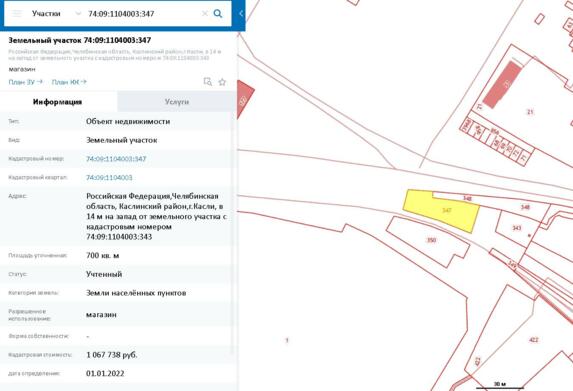Open the Участки search type dropdown
This screenshot has width=573, height=391.
click(x=56, y=14)
